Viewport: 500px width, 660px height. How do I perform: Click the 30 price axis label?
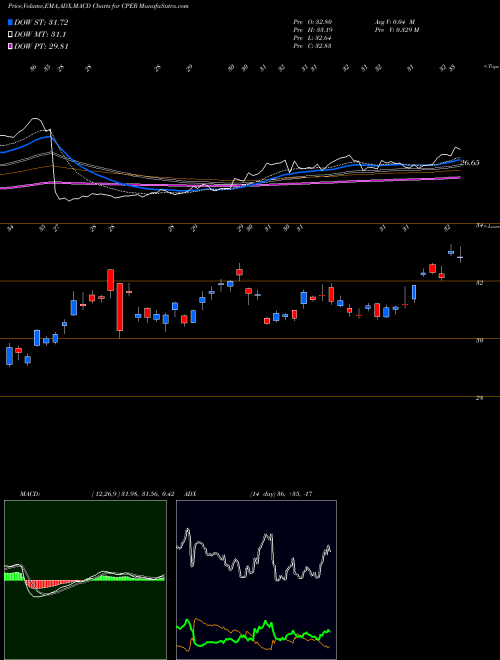point(479,341)
